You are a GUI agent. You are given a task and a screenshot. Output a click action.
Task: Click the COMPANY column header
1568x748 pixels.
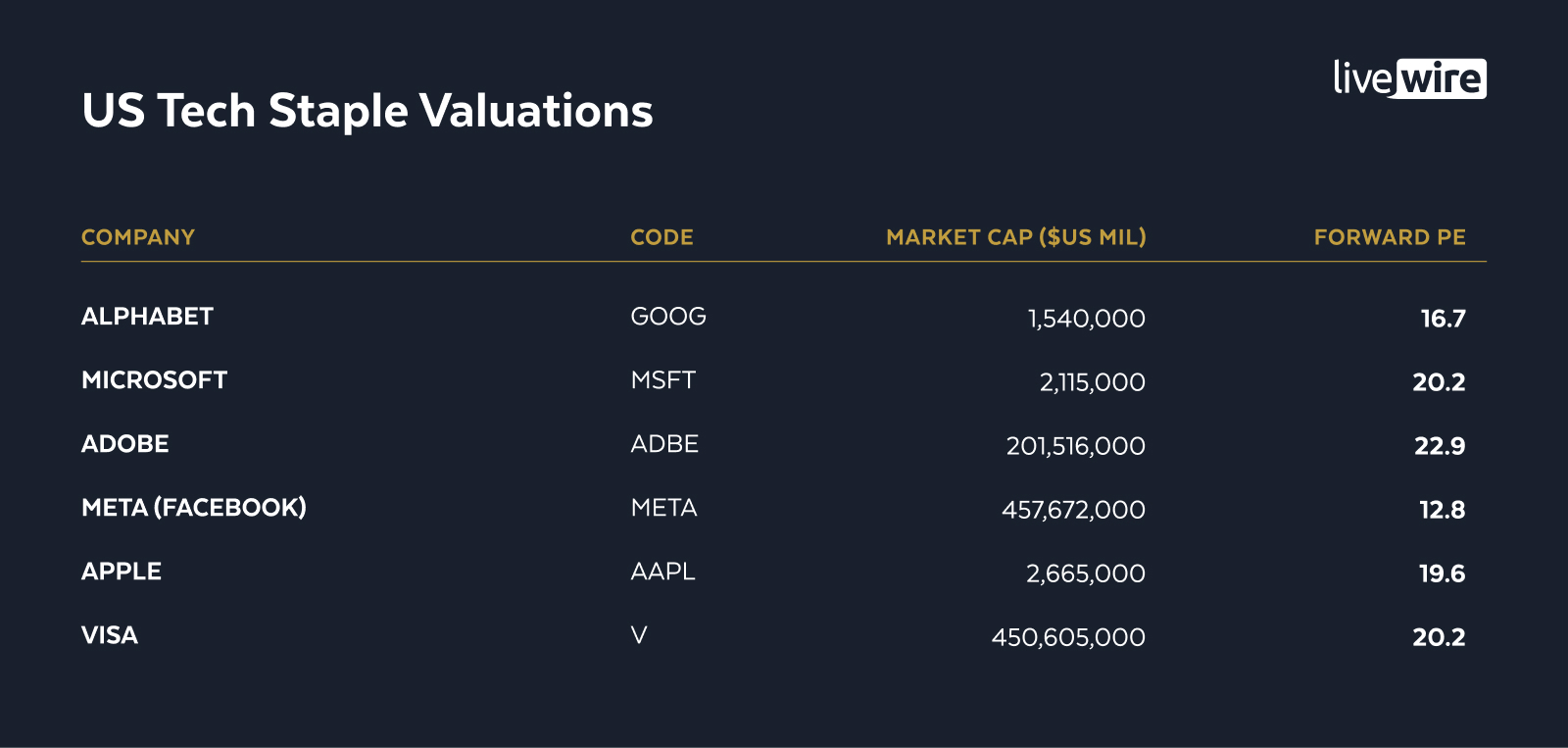coord(138,237)
